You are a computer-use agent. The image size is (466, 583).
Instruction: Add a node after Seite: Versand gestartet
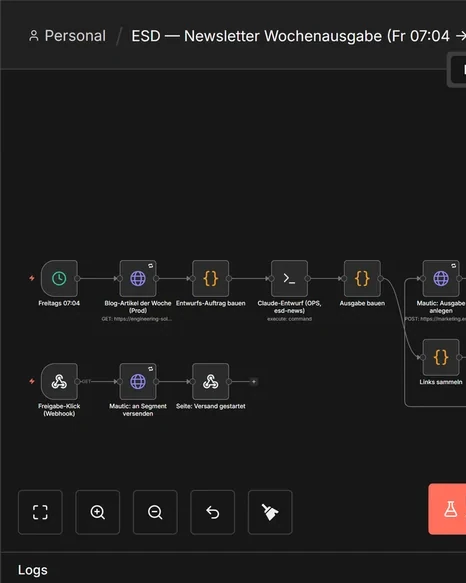pos(254,381)
